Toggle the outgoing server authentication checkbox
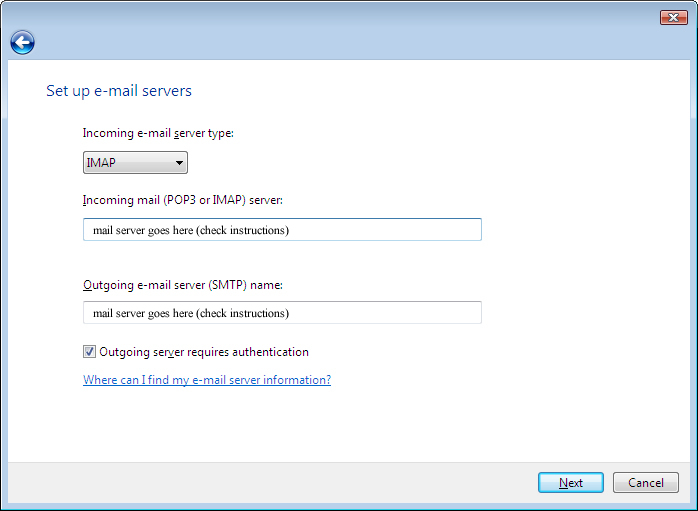The image size is (698, 511). coord(90,352)
